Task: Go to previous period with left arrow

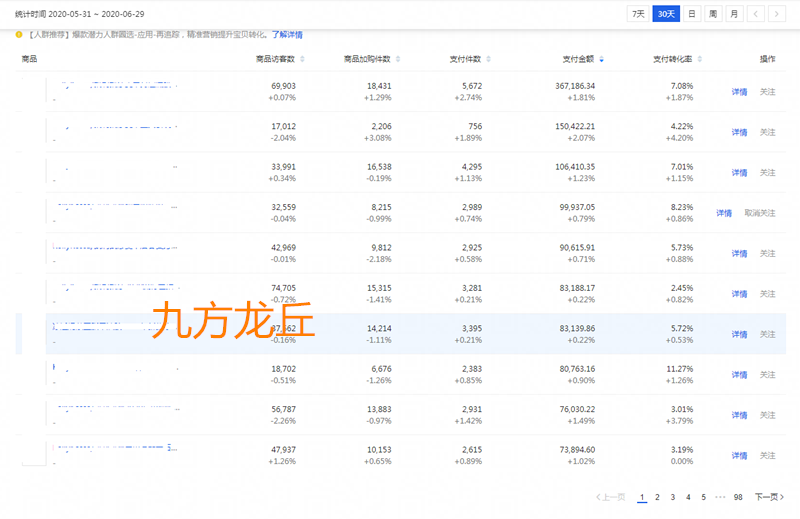Action: pyautogui.click(x=756, y=14)
